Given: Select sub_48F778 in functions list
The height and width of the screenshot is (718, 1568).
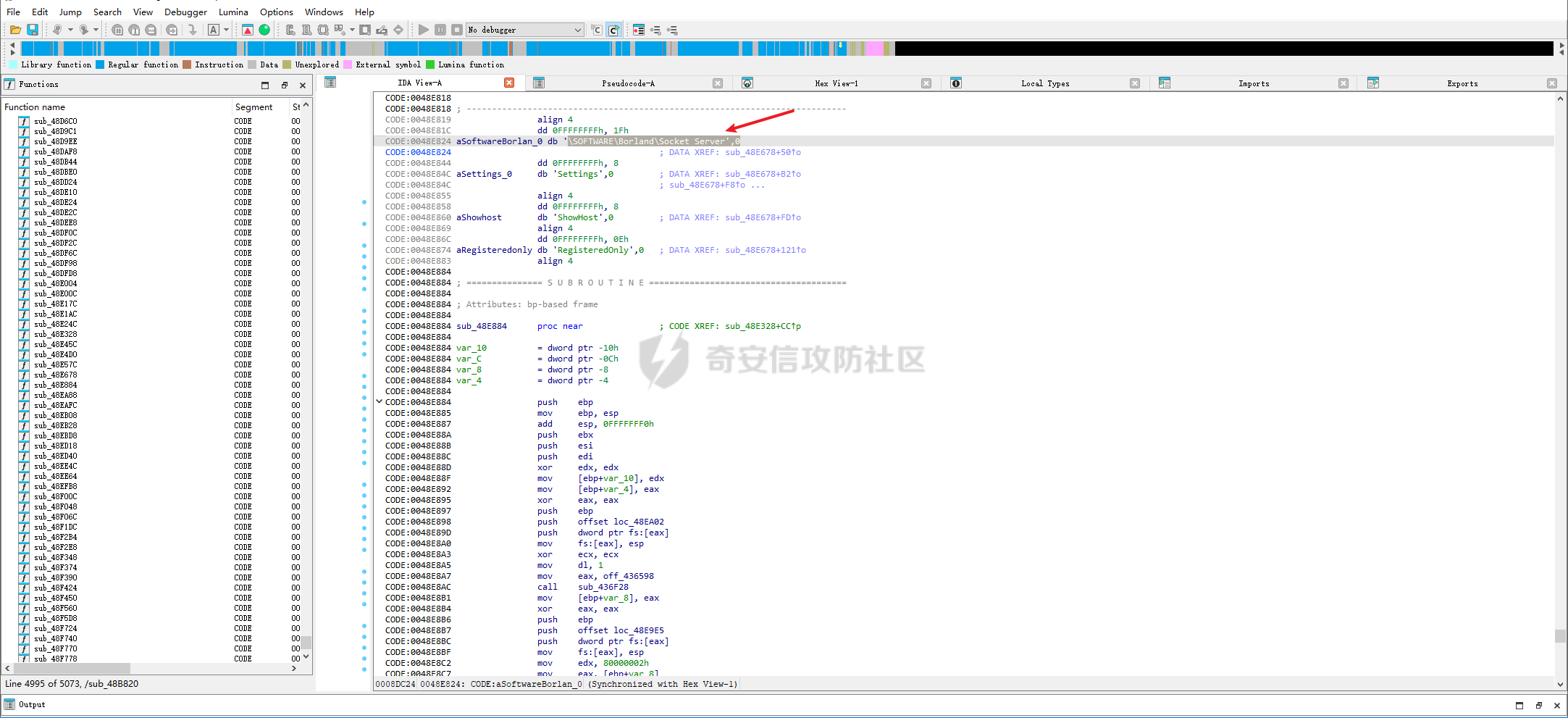Looking at the screenshot, I should pos(55,659).
